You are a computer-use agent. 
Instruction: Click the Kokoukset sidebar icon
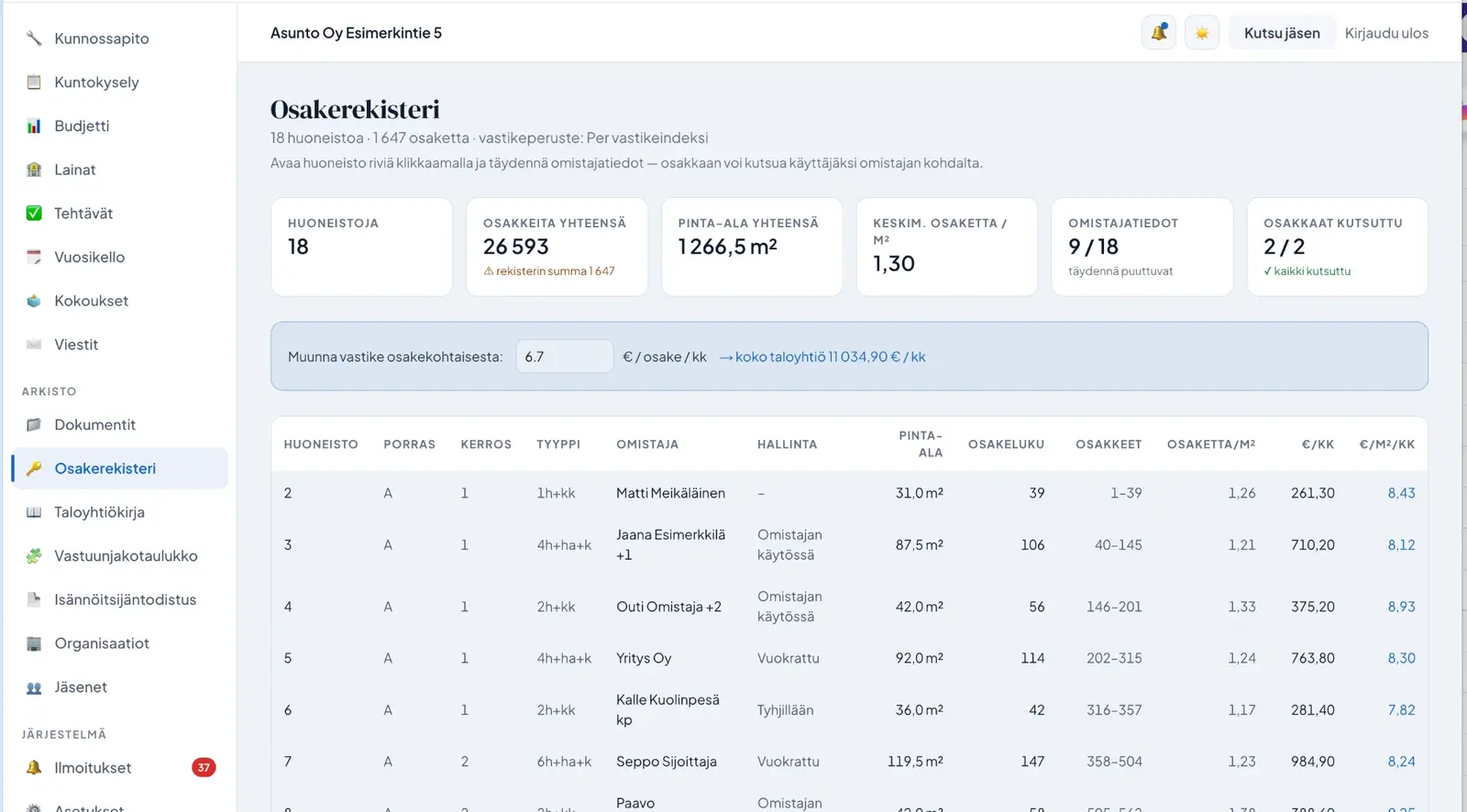[34, 301]
